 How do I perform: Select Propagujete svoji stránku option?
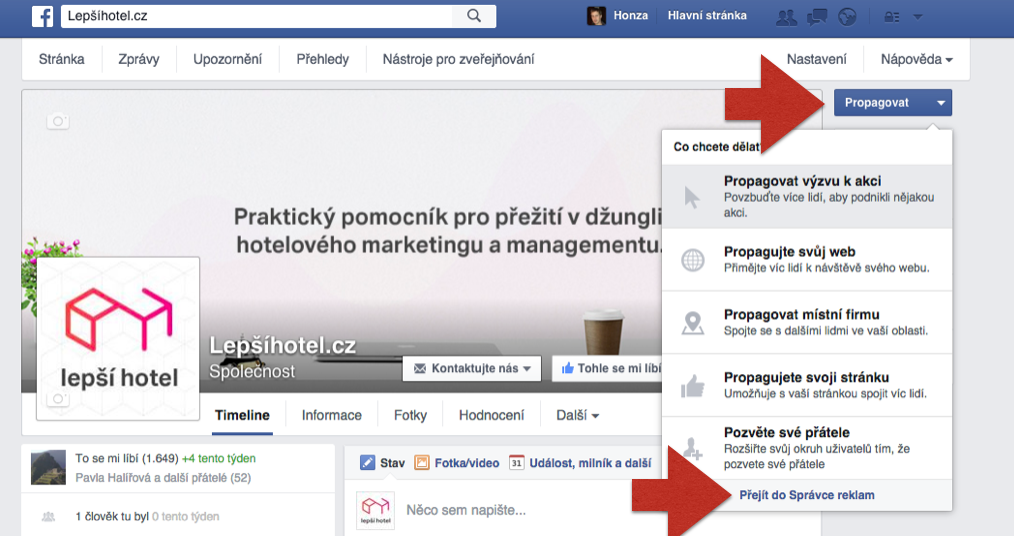coord(807,385)
